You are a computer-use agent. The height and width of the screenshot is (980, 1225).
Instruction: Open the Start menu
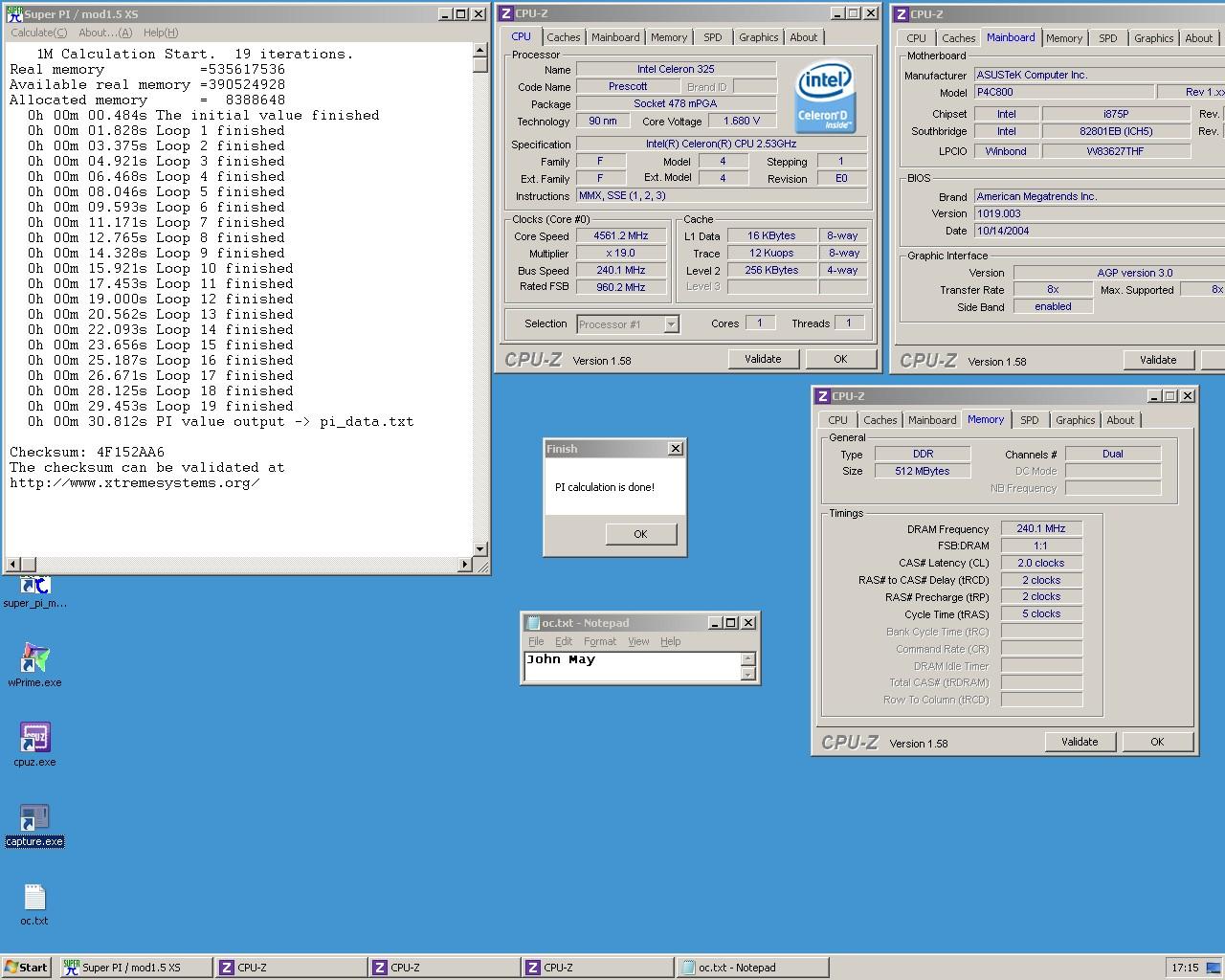click(x=27, y=968)
